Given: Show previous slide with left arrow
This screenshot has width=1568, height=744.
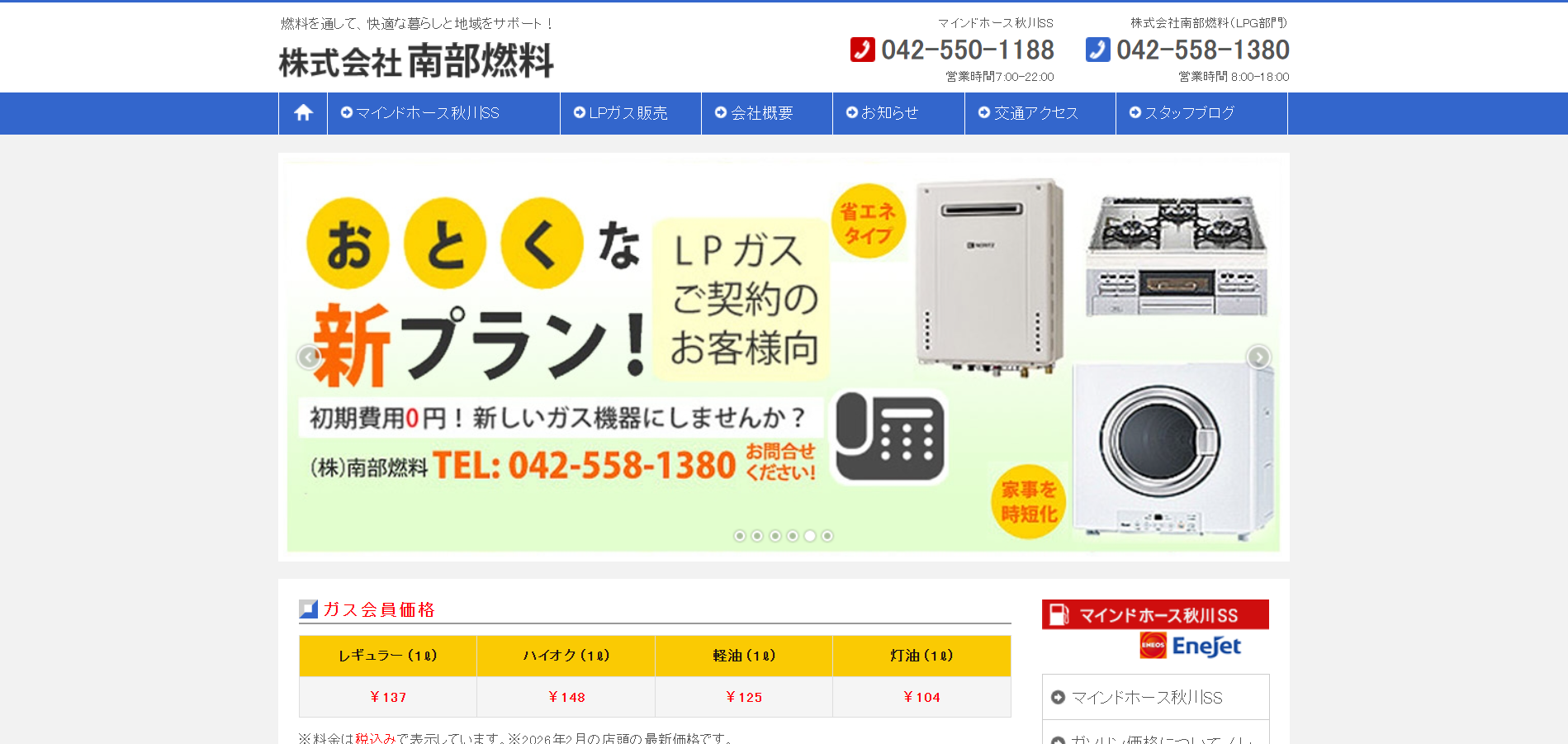Looking at the screenshot, I should pos(309,357).
